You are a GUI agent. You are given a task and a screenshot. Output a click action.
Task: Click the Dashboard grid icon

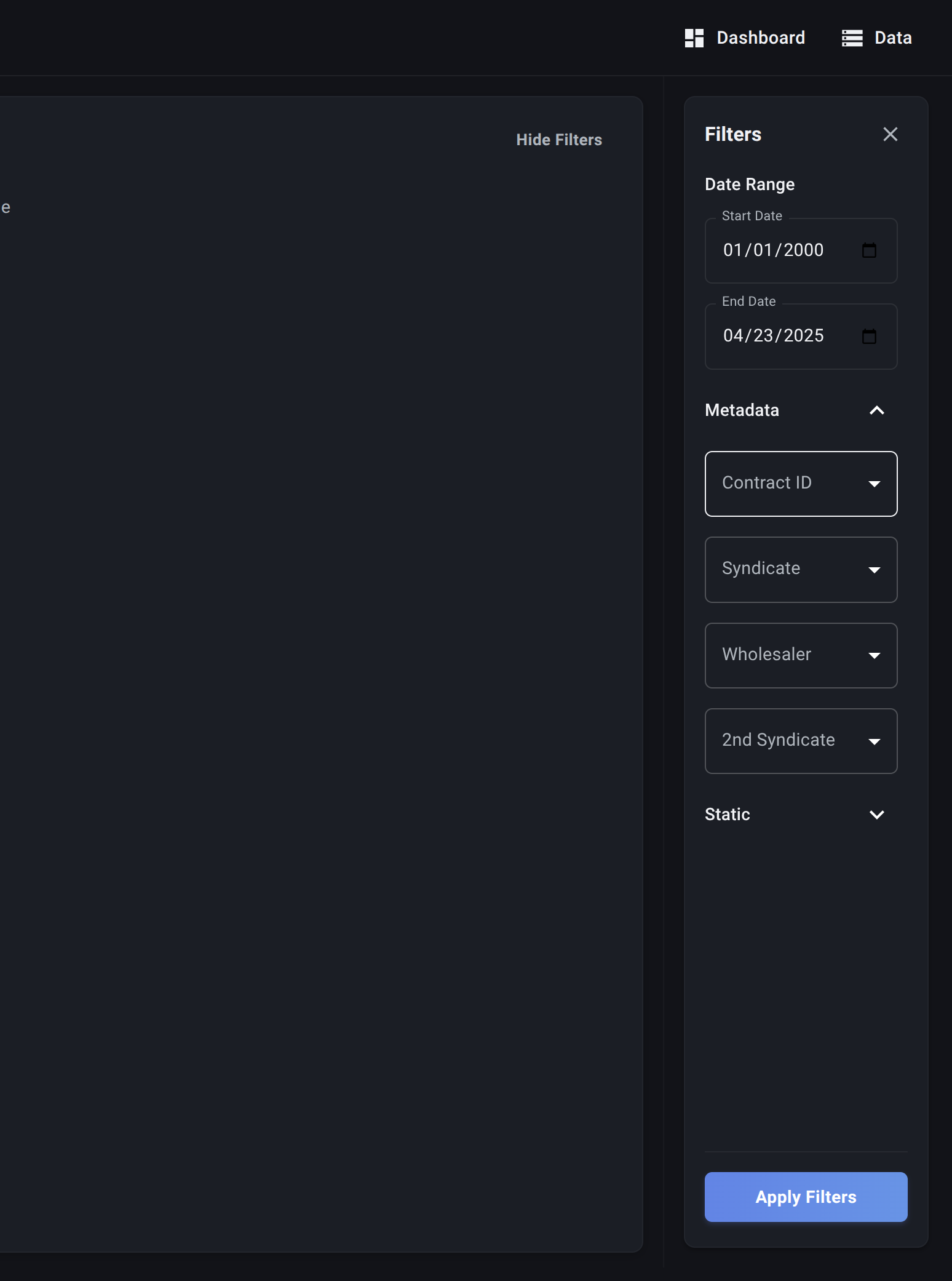pos(694,38)
